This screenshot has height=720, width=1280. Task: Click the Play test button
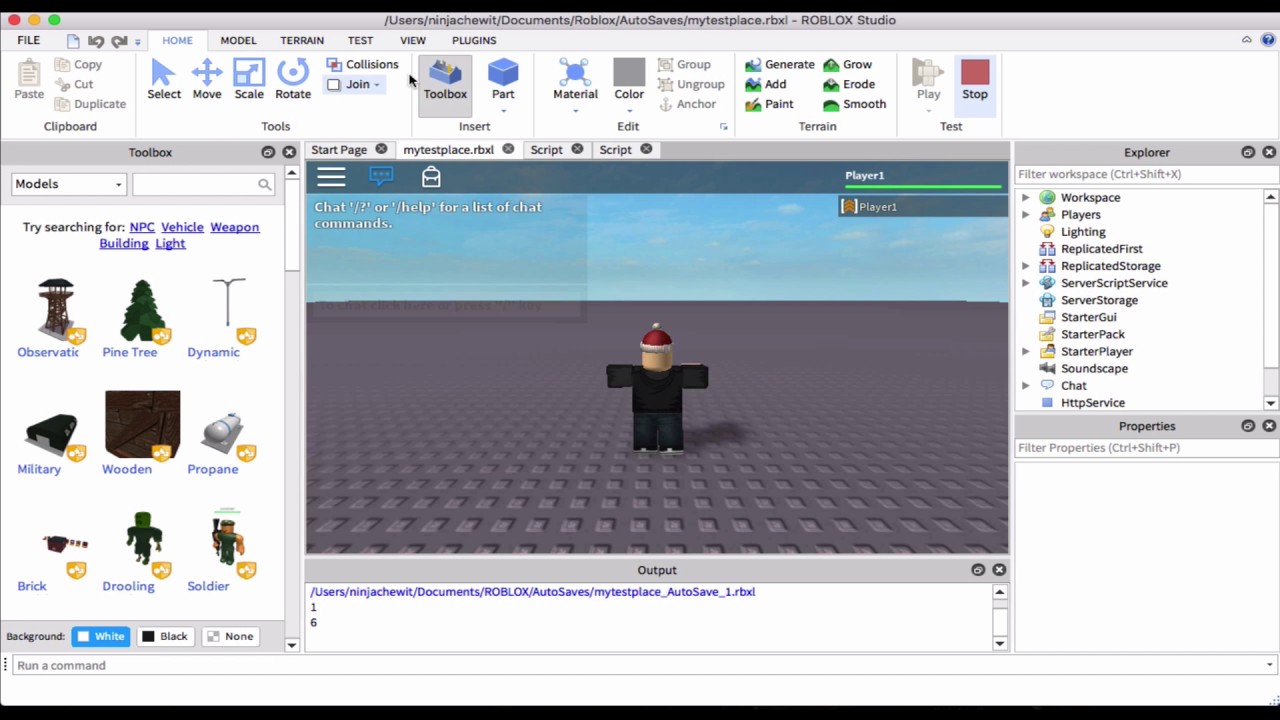[x=929, y=80]
